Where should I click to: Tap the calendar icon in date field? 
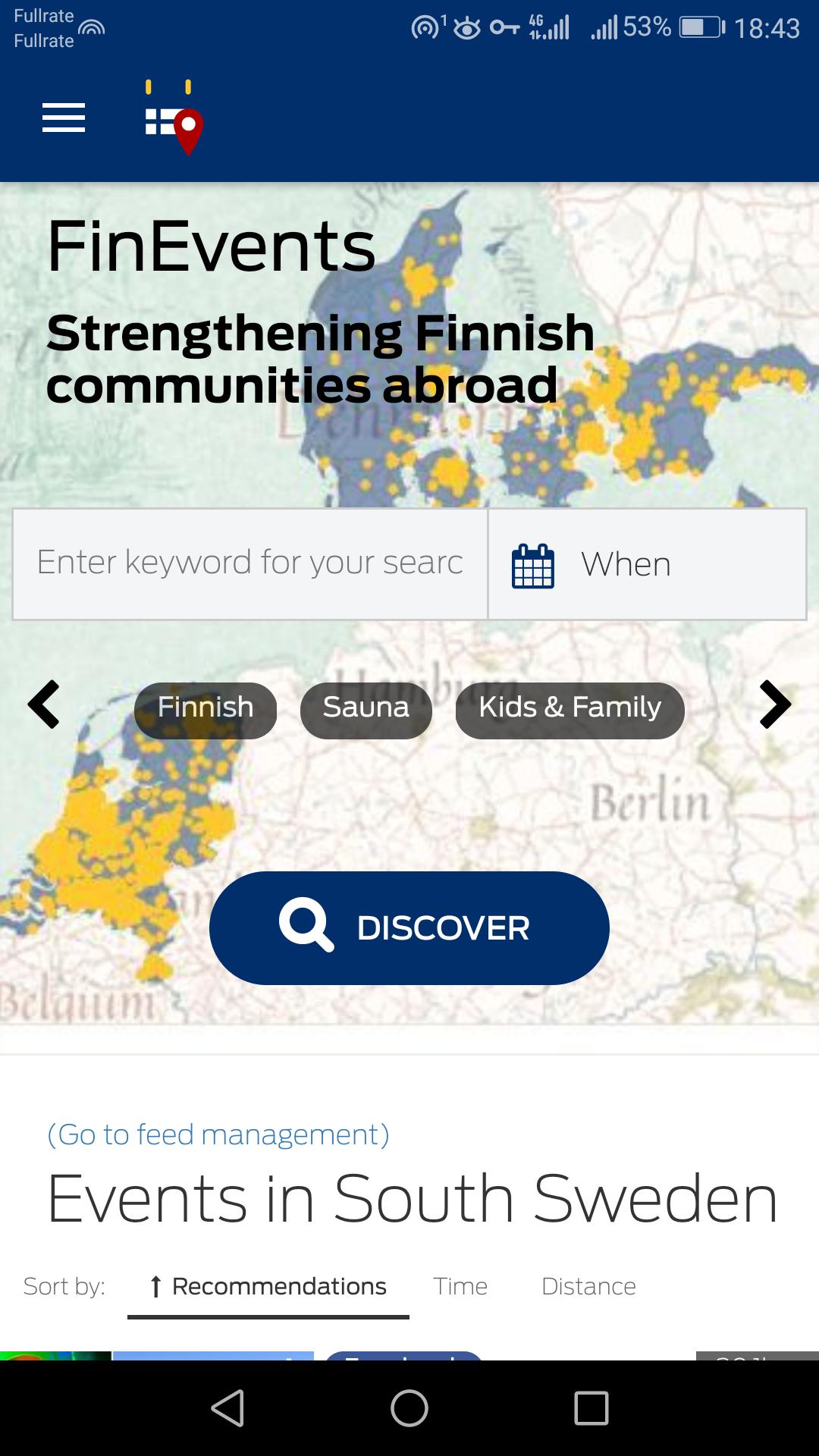click(x=533, y=565)
